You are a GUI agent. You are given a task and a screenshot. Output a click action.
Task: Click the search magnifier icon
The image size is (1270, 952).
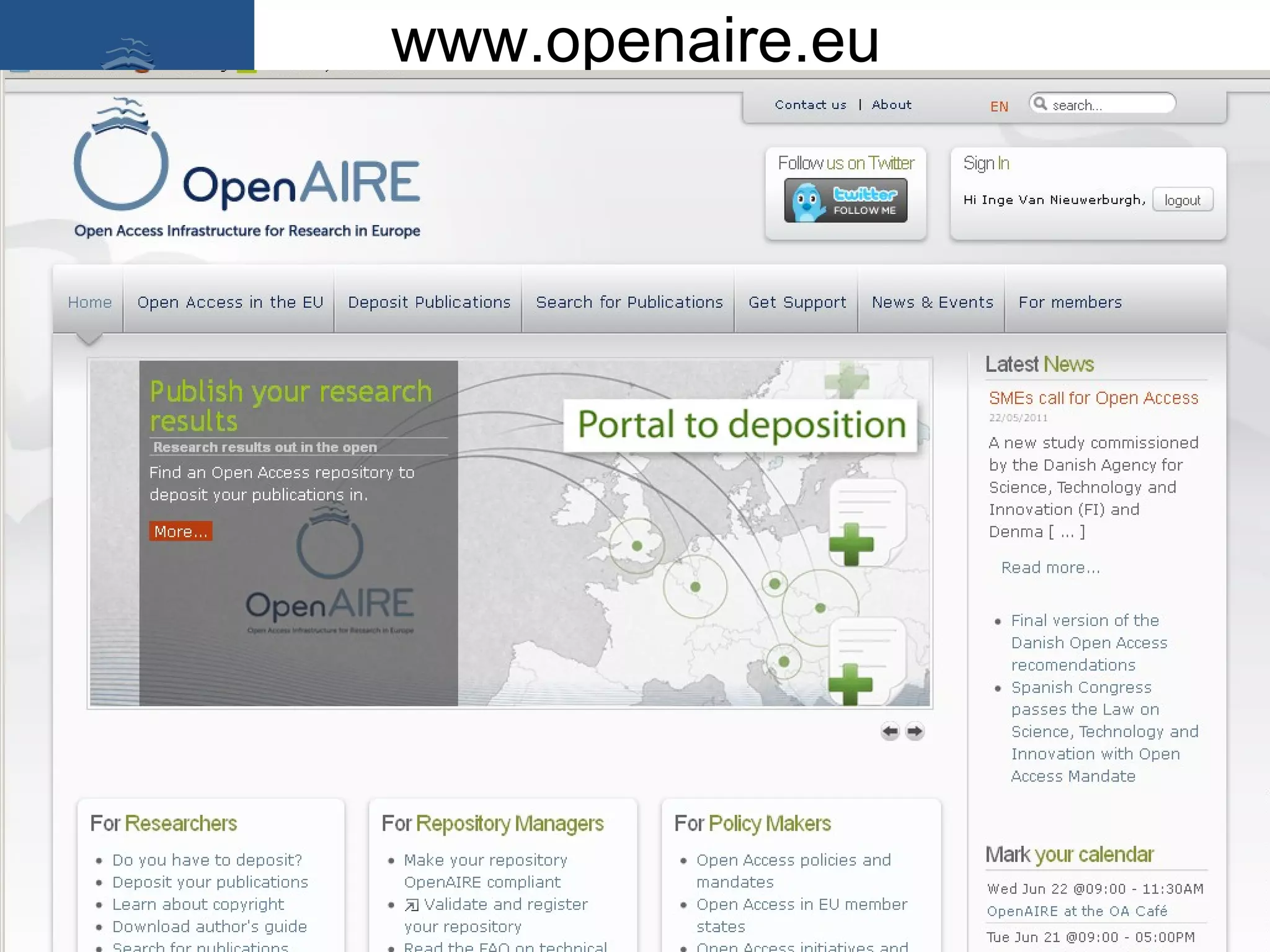1040,104
